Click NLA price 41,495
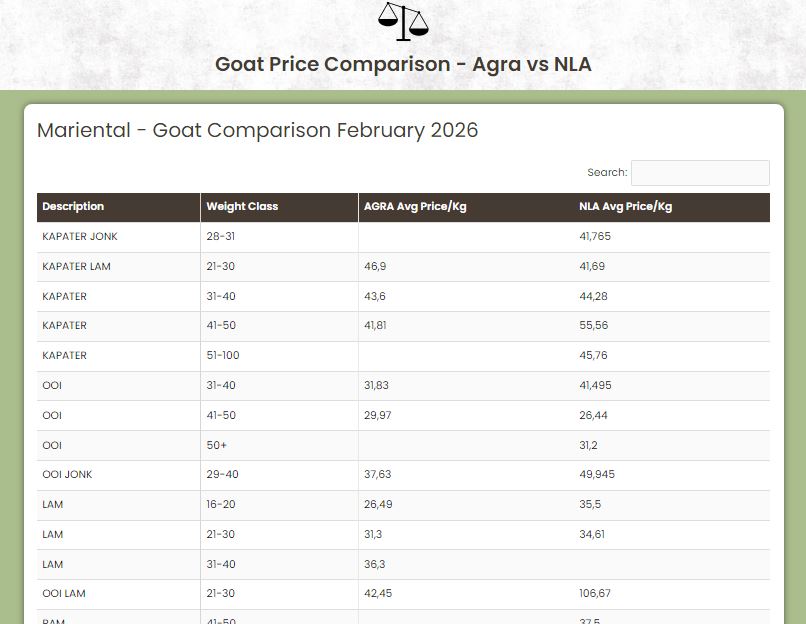Image resolution: width=806 pixels, height=624 pixels. tap(595, 385)
